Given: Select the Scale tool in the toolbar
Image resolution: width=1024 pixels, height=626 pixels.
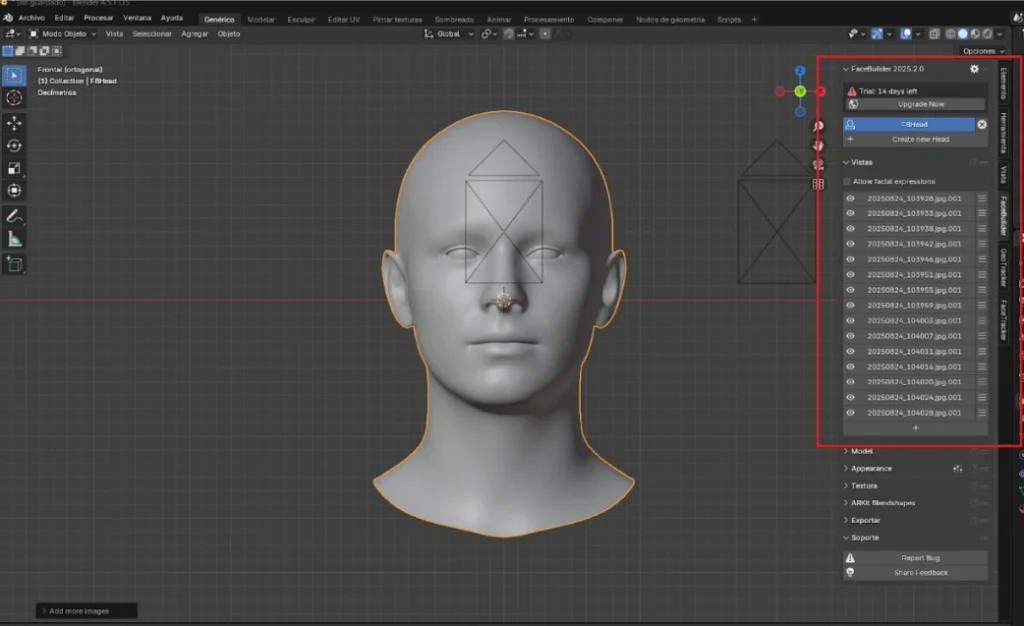Looking at the screenshot, I should tap(14, 168).
